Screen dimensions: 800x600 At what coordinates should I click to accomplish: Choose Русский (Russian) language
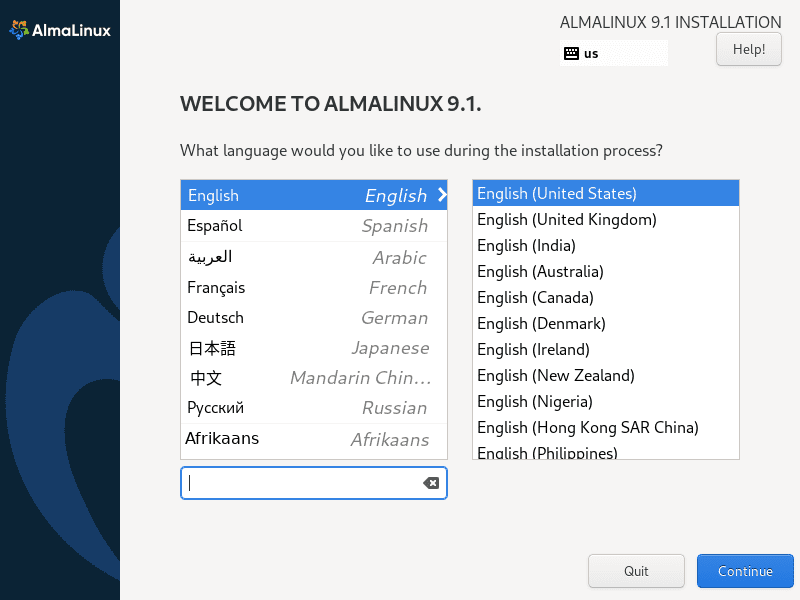(x=314, y=408)
